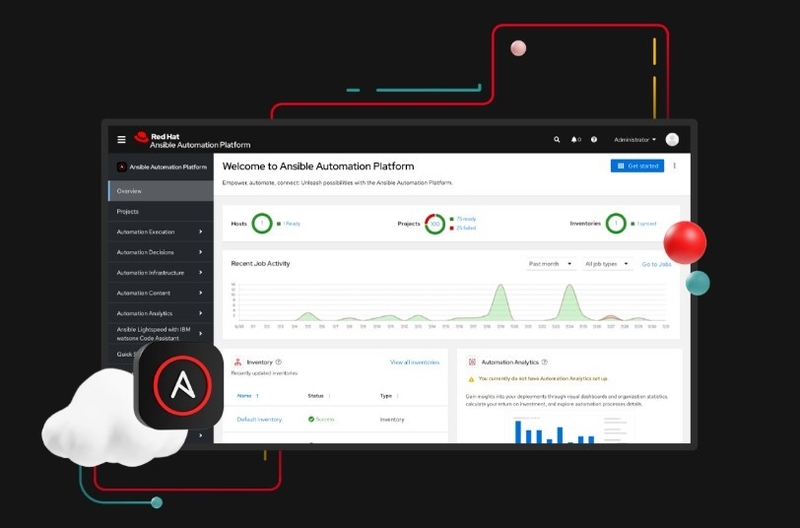Expand Automation Analytics sidebar menu
The width and height of the screenshot is (800, 528).
click(x=160, y=313)
